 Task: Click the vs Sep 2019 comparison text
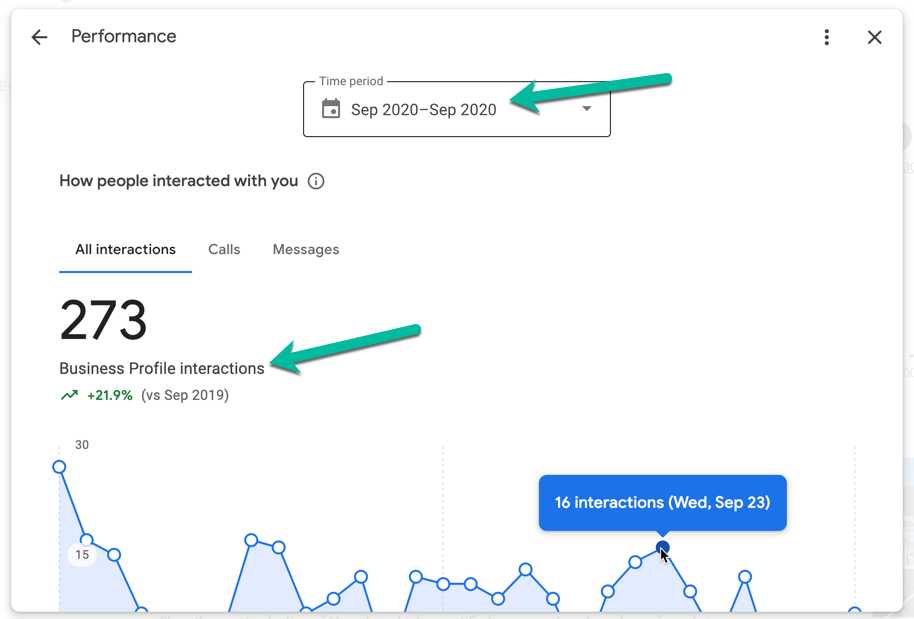[x=185, y=395]
